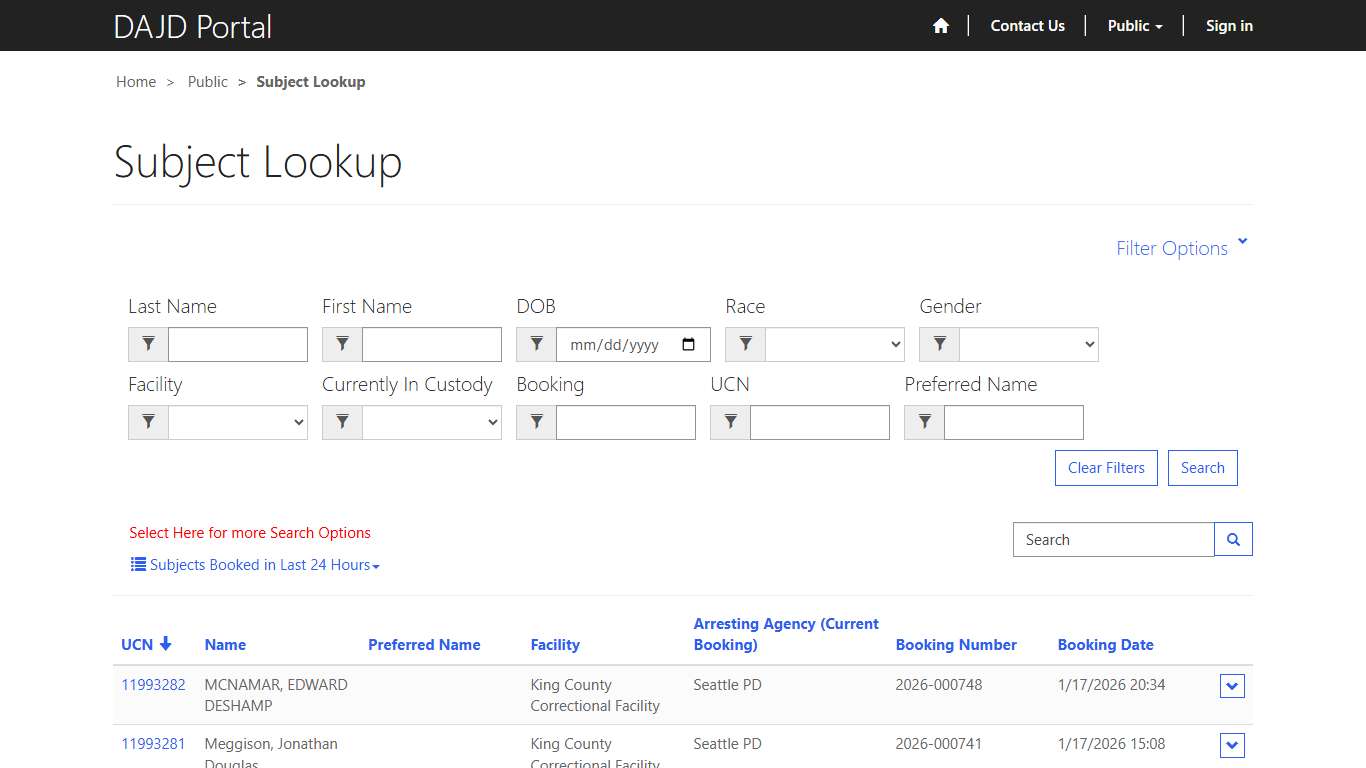Click Contact Us in the top navigation
This screenshot has height=768, width=1366.
pyautogui.click(x=1027, y=26)
